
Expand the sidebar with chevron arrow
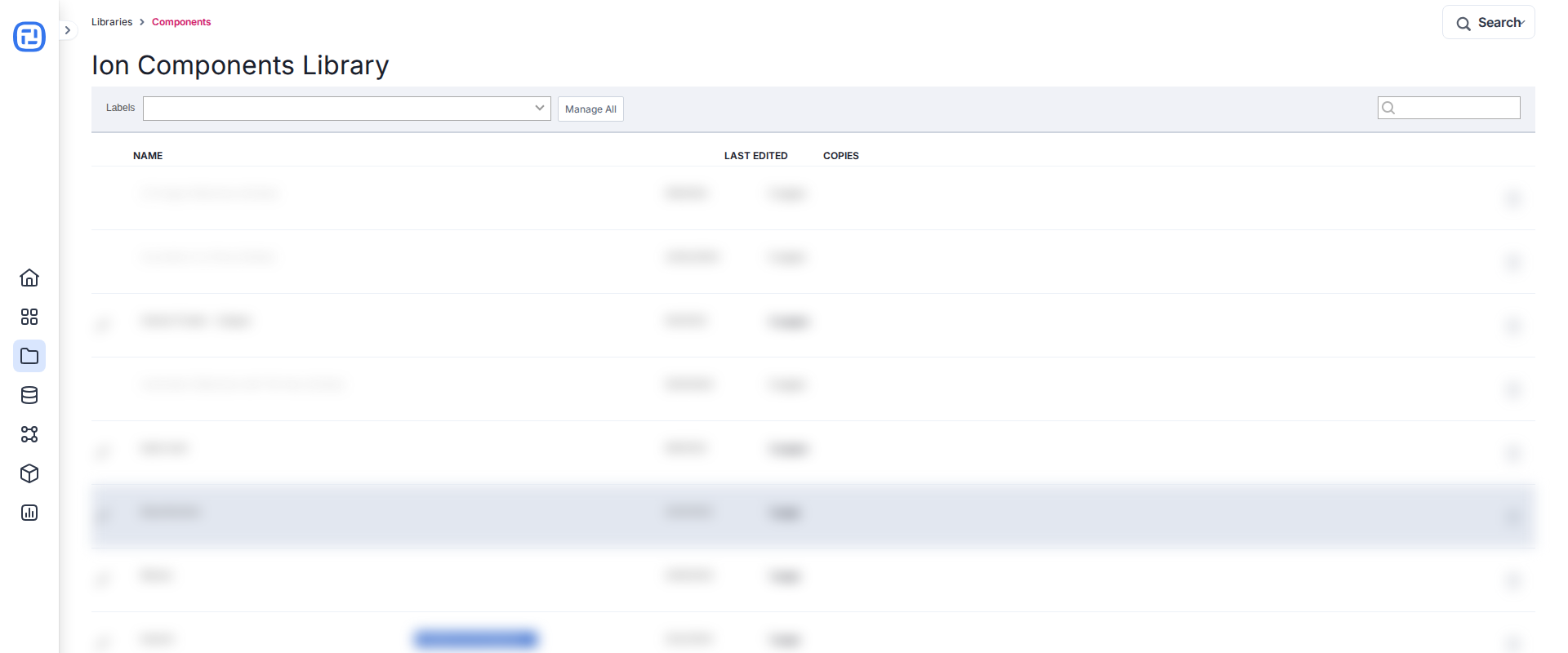(68, 30)
